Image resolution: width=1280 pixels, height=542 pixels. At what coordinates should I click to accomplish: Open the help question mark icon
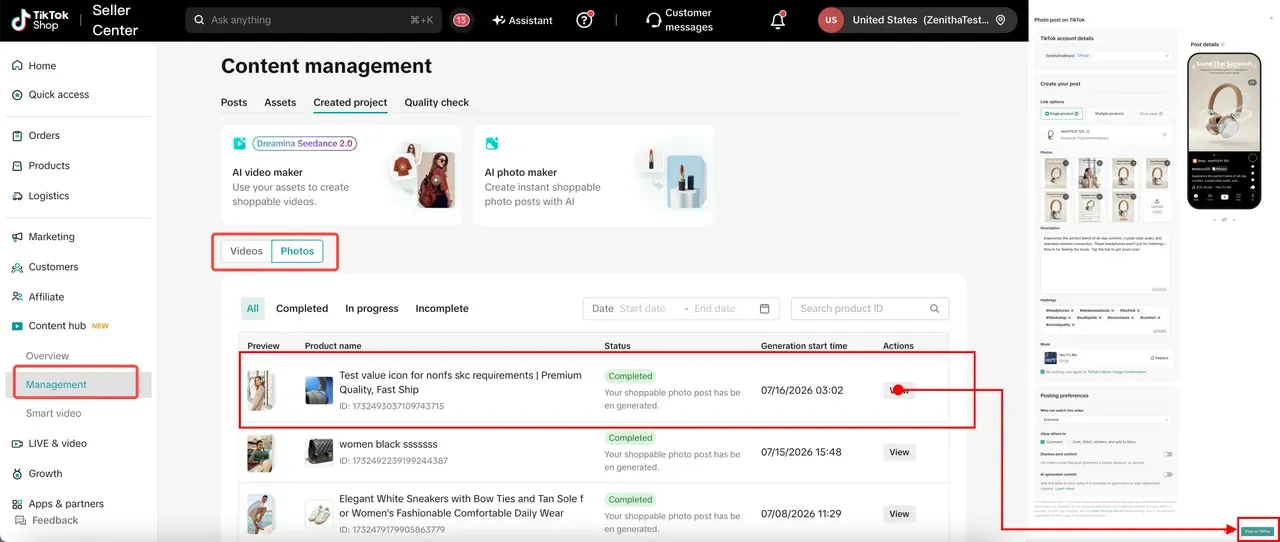585,20
